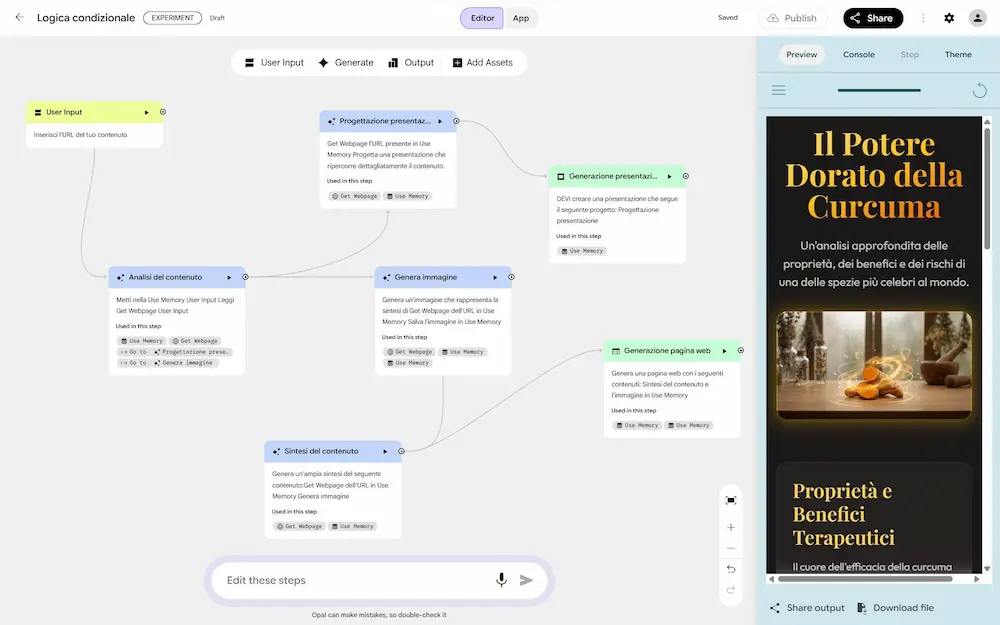Image resolution: width=1000 pixels, height=625 pixels.
Task: Click Add Assets in toolbar
Action: pos(483,62)
